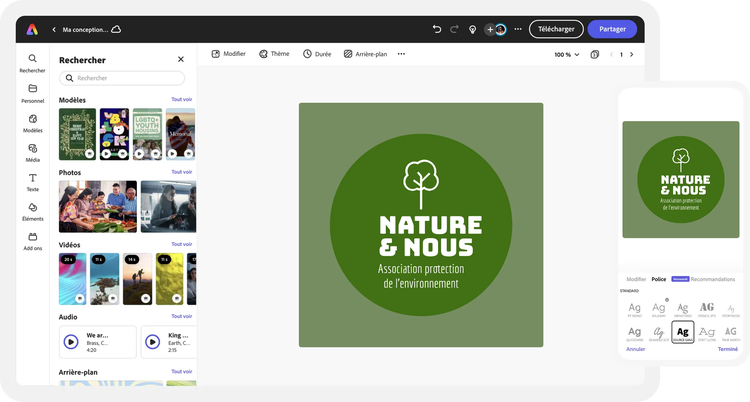The width and height of the screenshot is (750, 402).
Task: Select the NATURE & NOUS title text on canvas
Action: coord(430,236)
